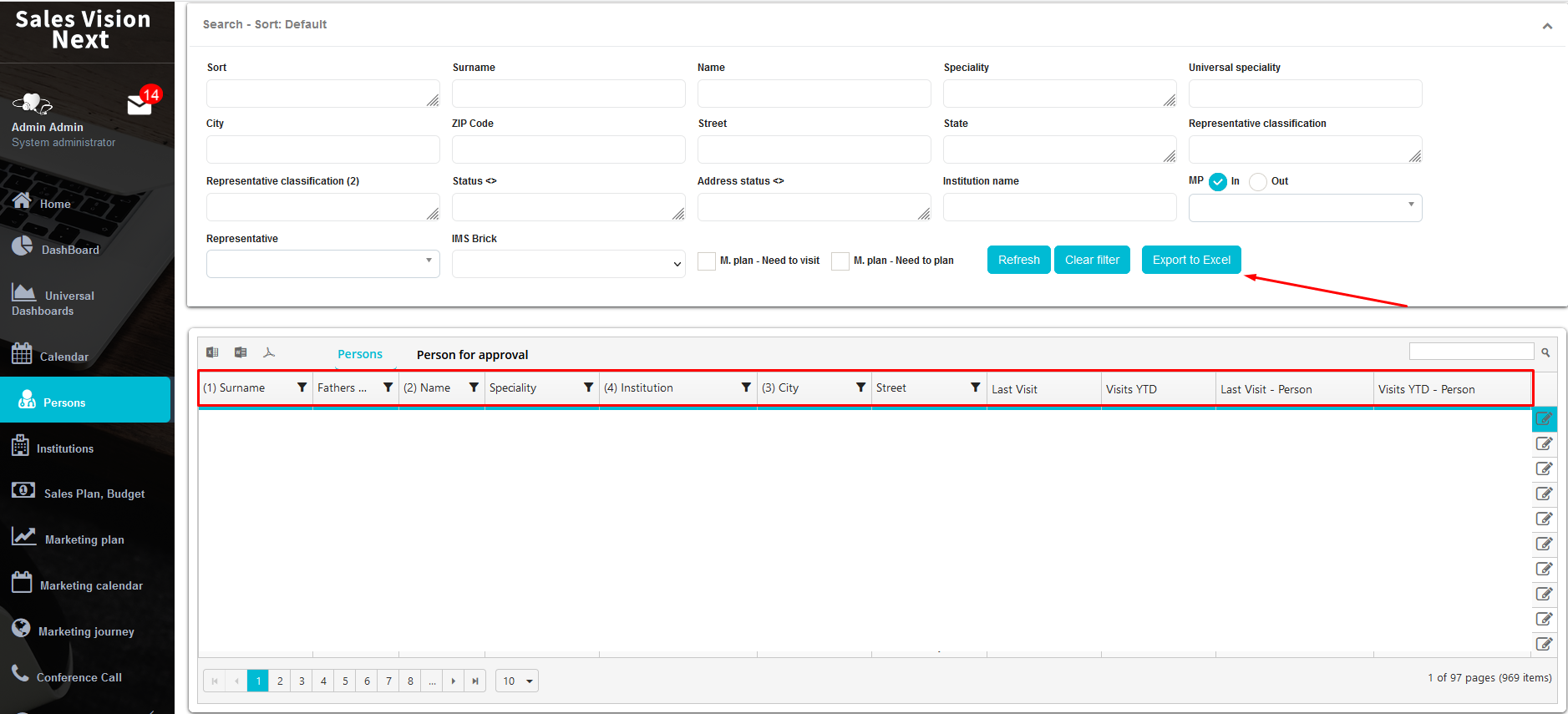Open the Representative dropdown
This screenshot has width=1568, height=714.
(322, 264)
